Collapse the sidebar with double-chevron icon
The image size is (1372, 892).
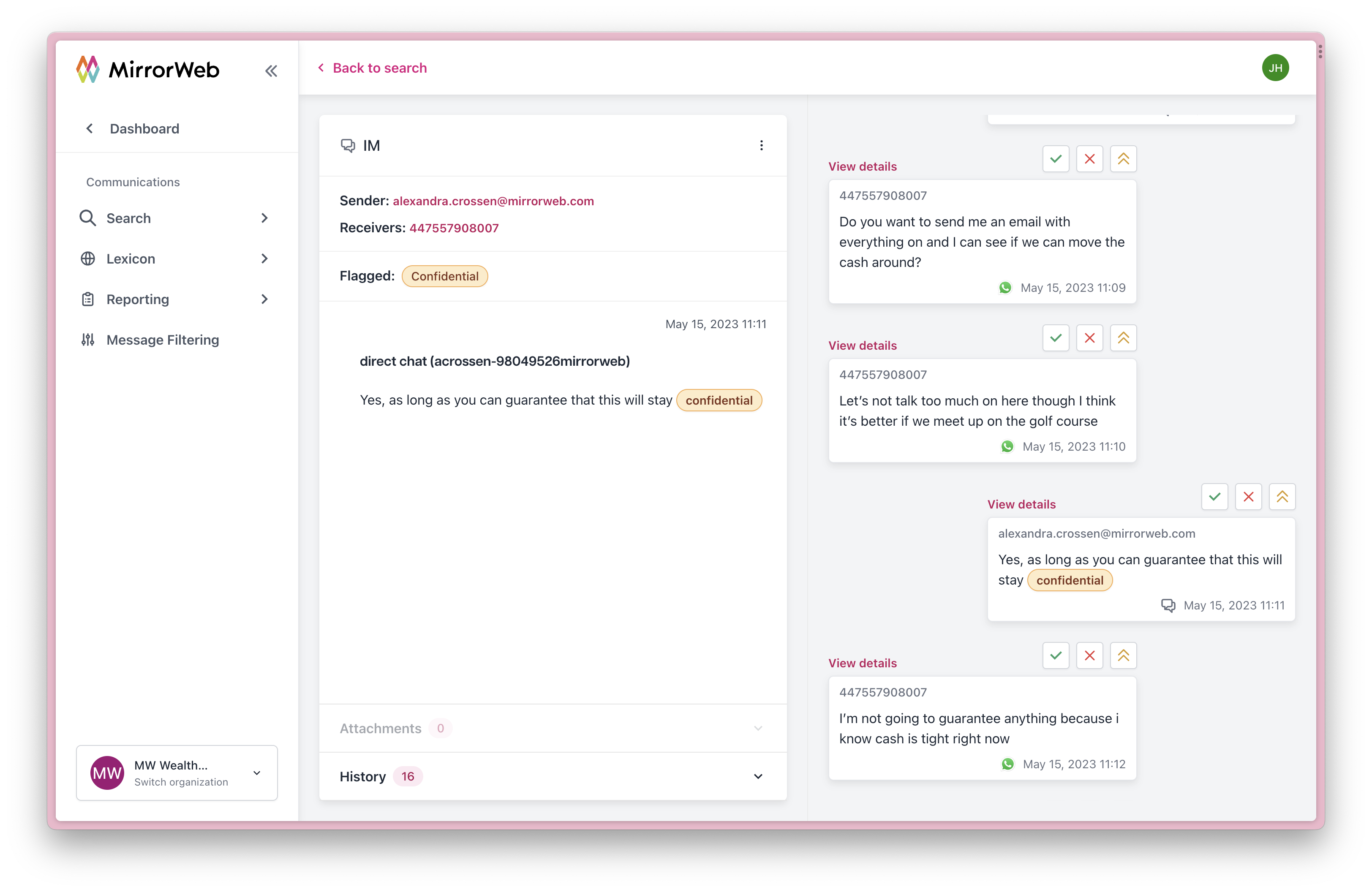271,71
